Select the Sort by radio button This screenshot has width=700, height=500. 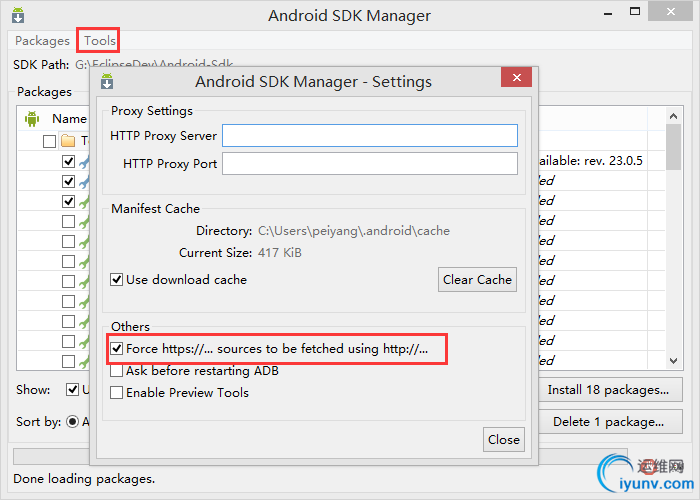(72, 421)
